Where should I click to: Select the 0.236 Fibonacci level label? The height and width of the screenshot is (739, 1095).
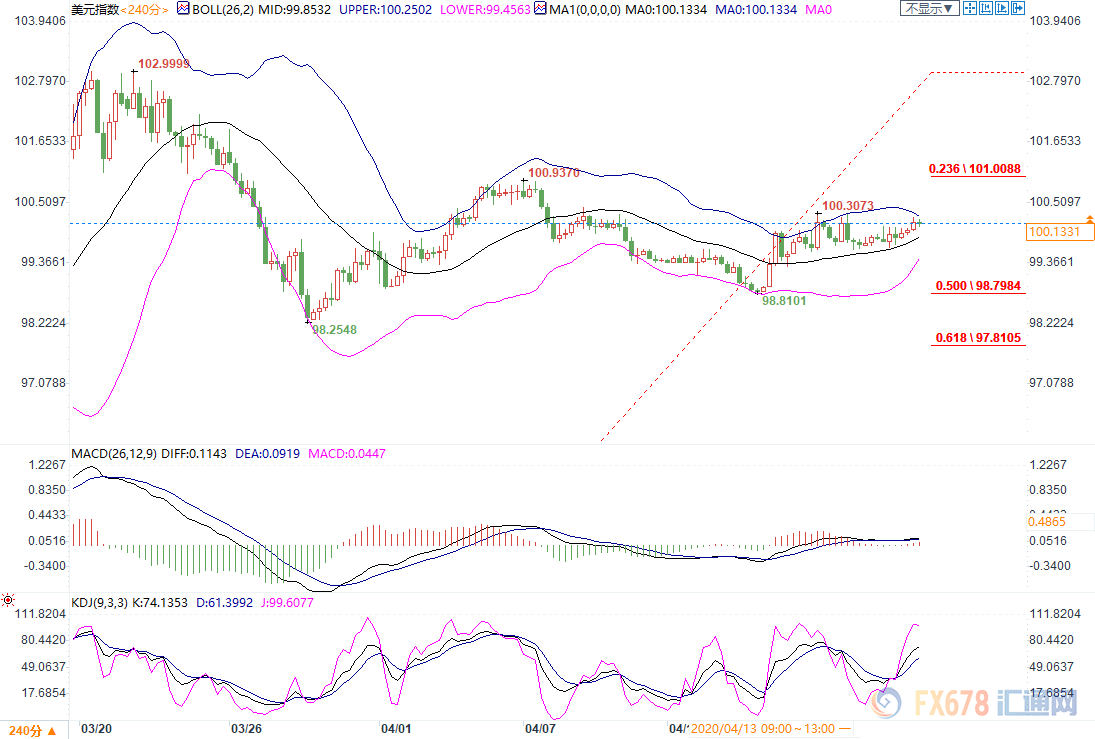[x=975, y=169]
